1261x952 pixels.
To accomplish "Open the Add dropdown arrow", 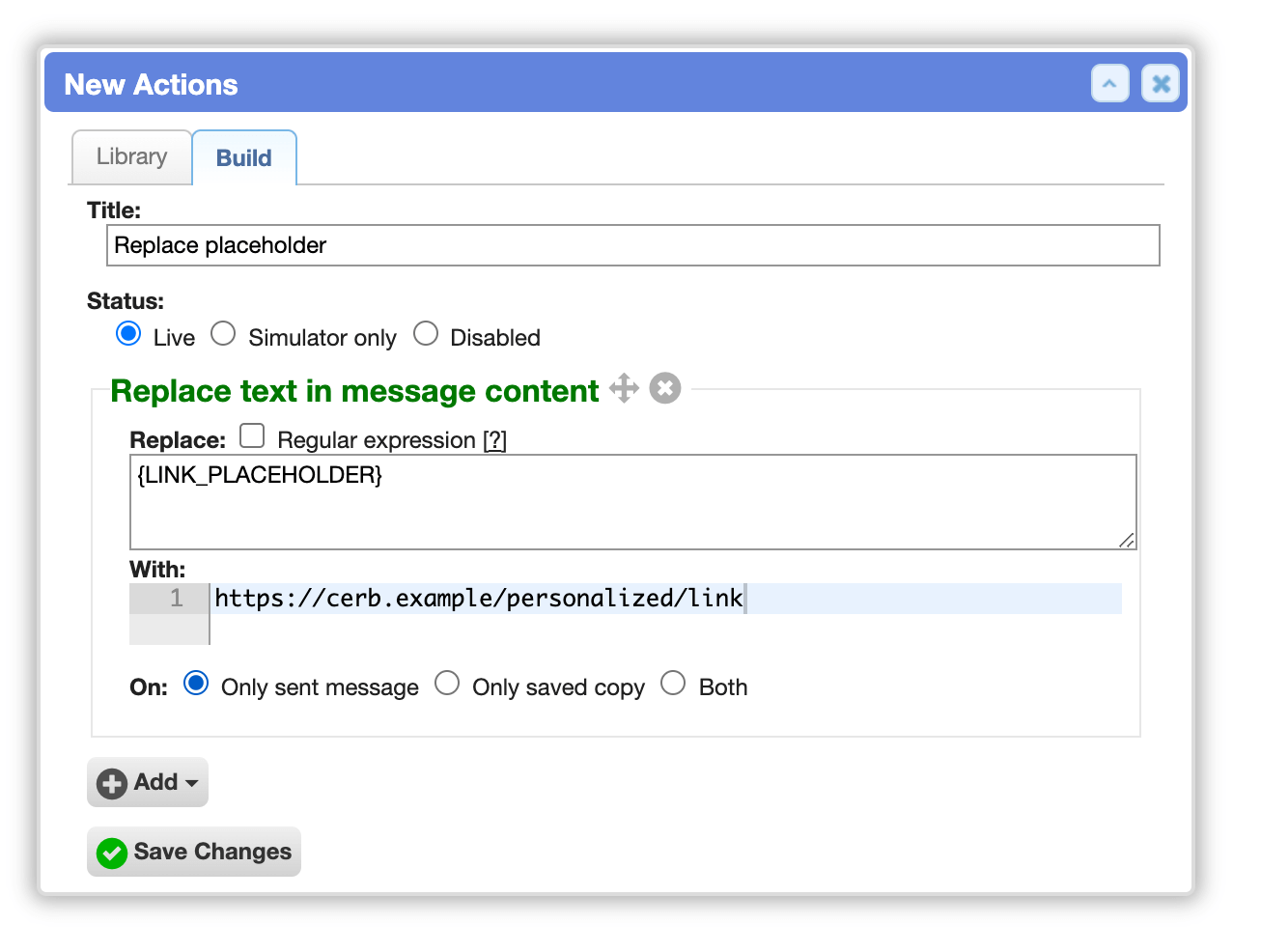I will [x=191, y=783].
